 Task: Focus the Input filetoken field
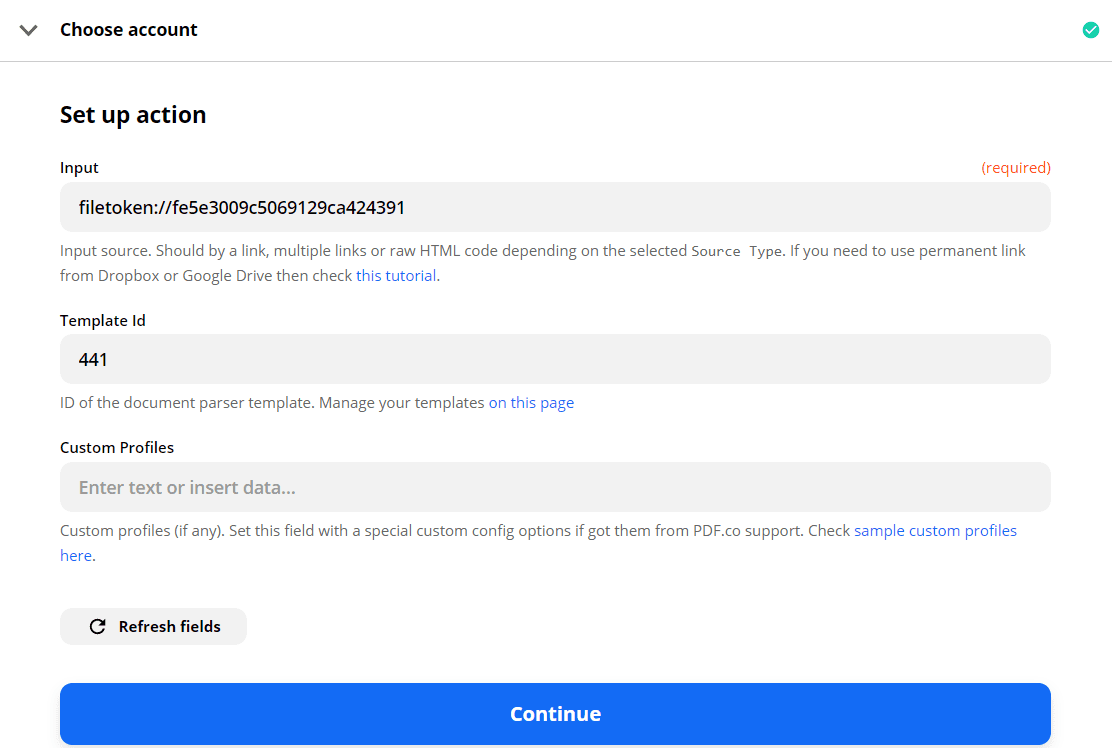tap(555, 208)
